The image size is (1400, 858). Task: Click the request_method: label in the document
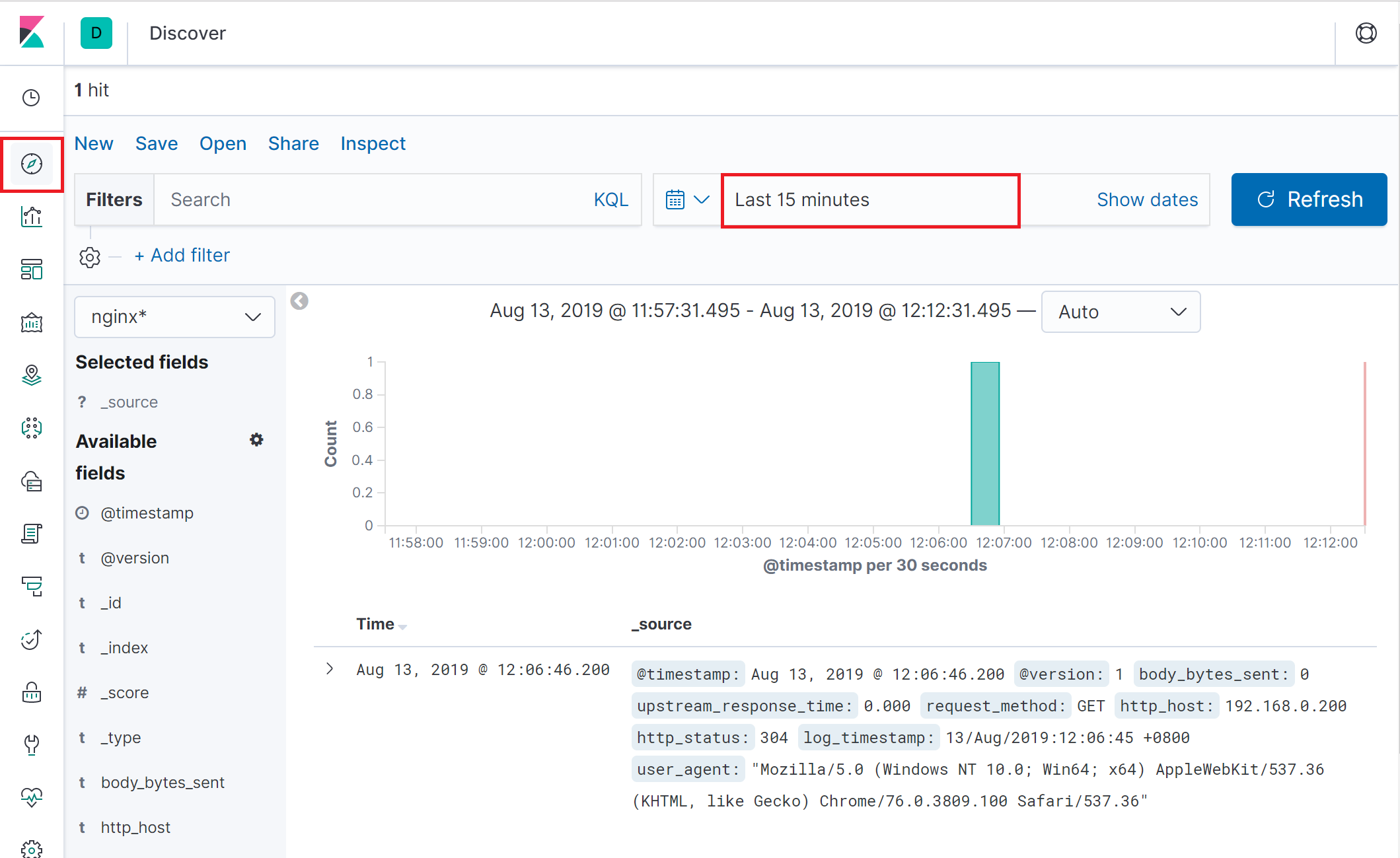(996, 706)
